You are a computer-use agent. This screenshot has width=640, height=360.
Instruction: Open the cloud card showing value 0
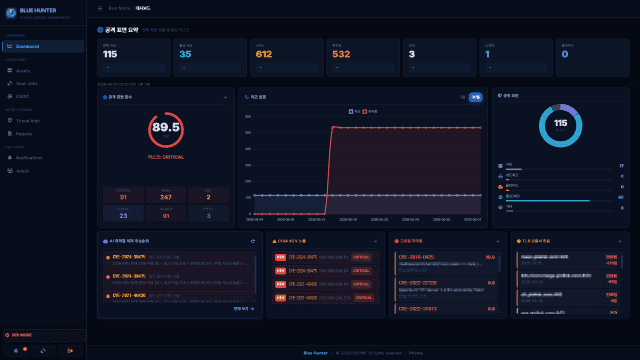click(593, 58)
